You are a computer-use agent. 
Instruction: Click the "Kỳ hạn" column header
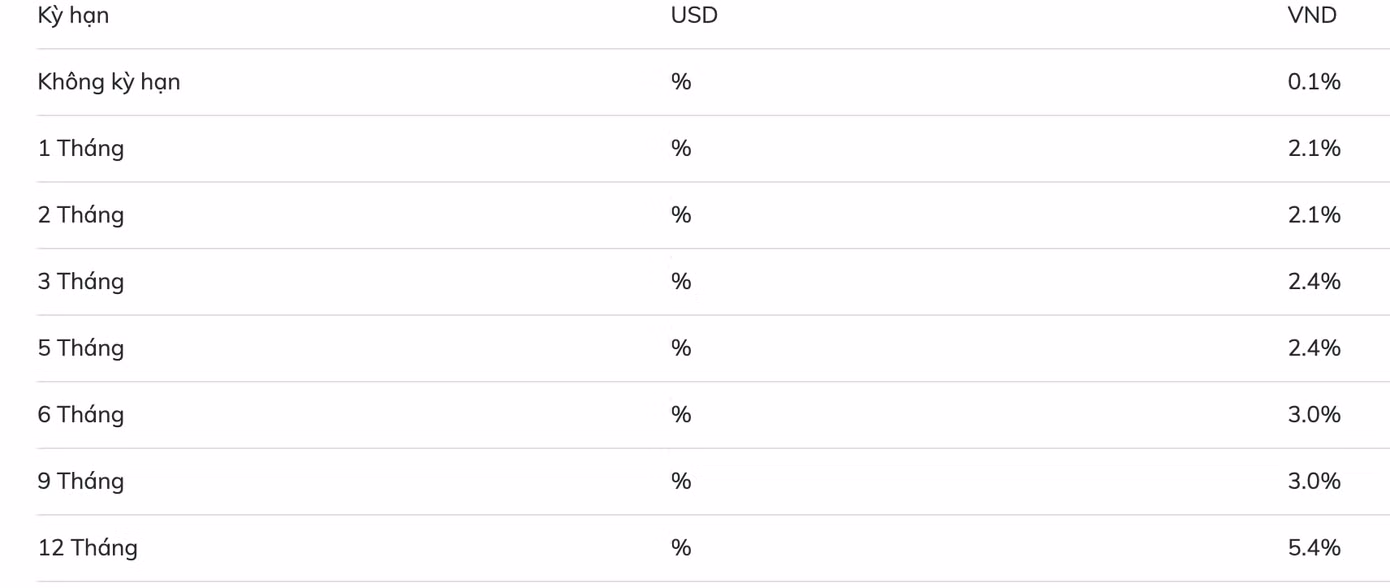(x=73, y=16)
